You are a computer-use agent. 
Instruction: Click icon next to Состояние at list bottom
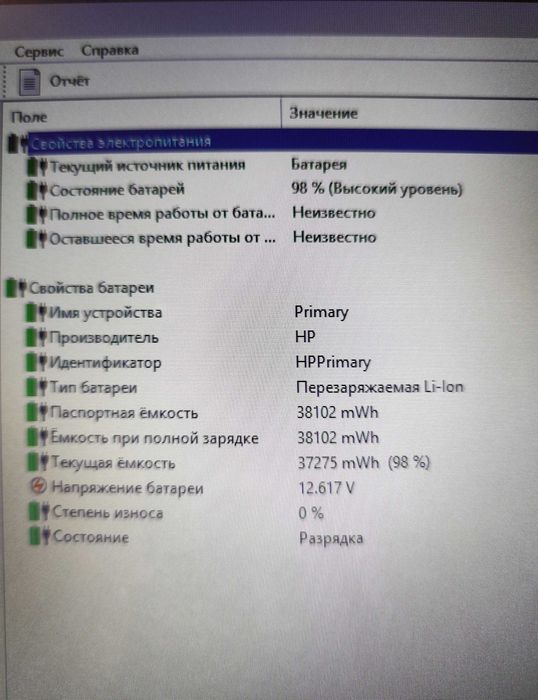[x=40, y=537]
